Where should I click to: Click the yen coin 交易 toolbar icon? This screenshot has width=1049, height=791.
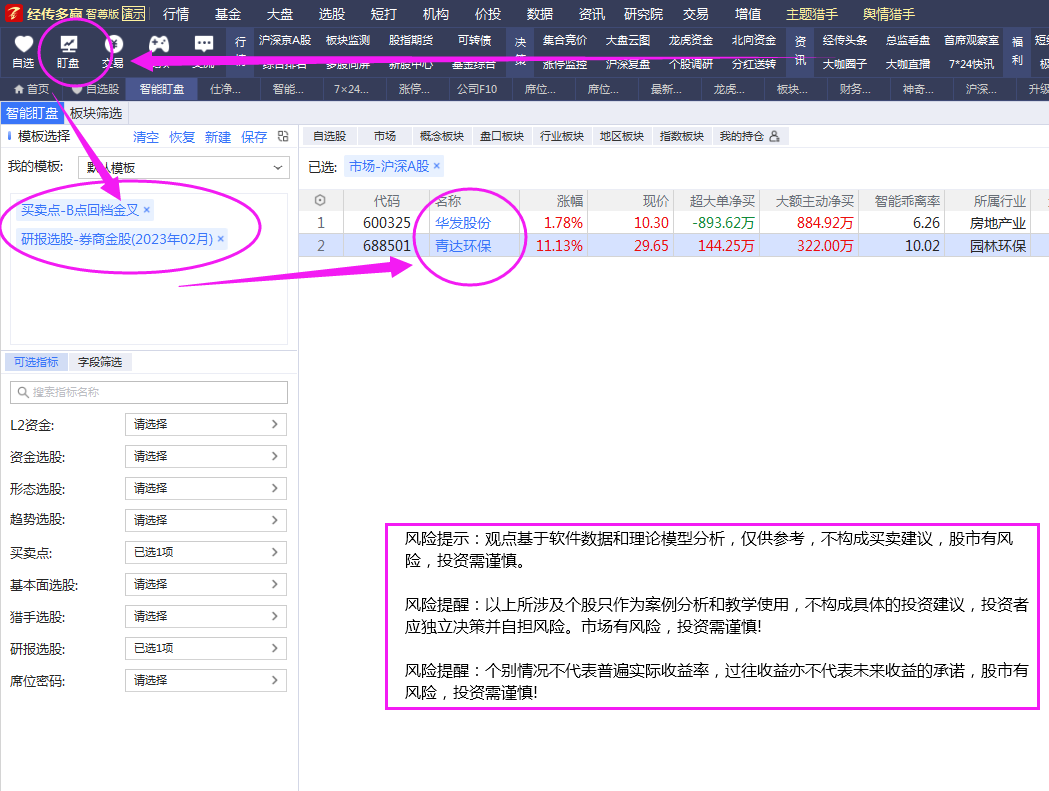coord(113,44)
